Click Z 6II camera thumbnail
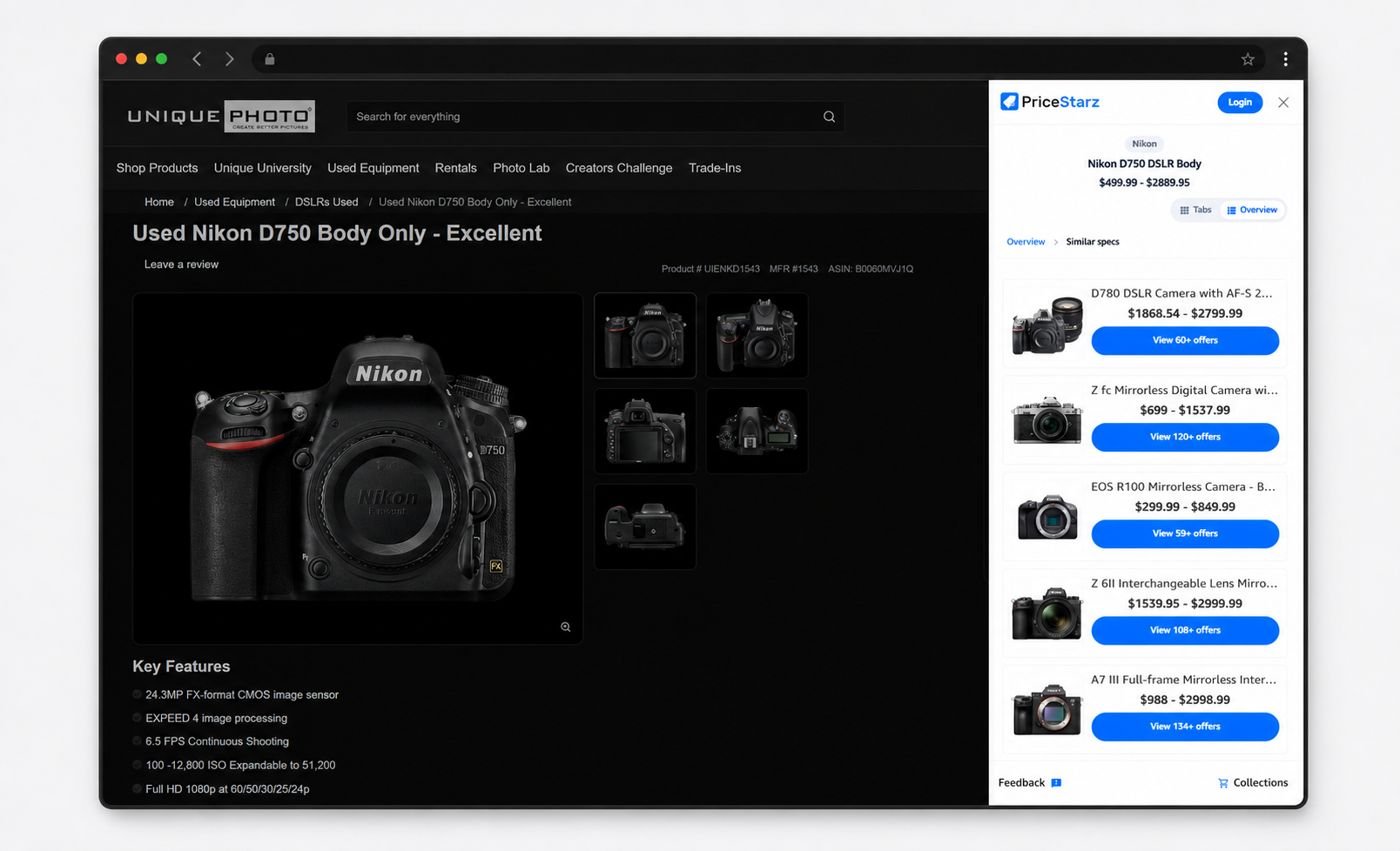The width and height of the screenshot is (1400, 851). tap(1047, 614)
